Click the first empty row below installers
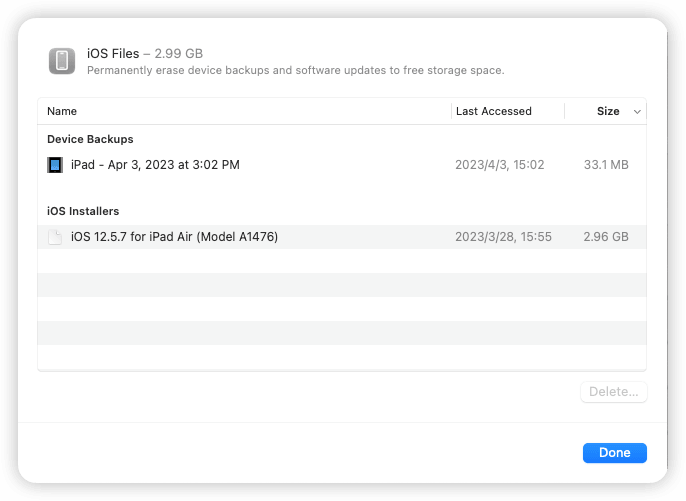This screenshot has width=686, height=501. [342, 261]
